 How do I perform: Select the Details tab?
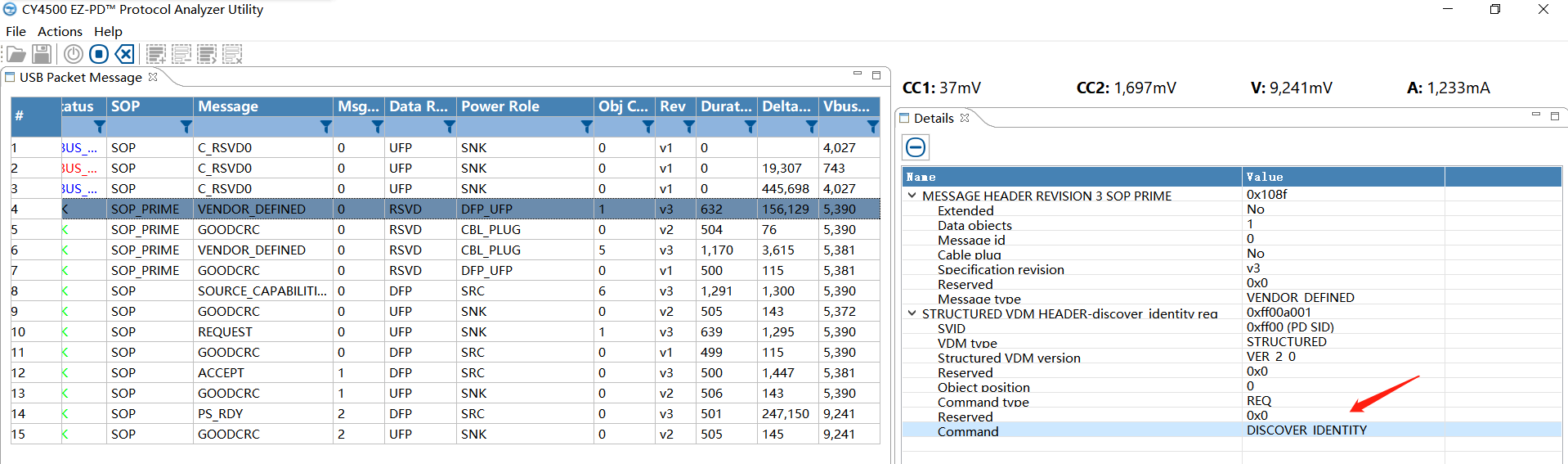click(934, 118)
